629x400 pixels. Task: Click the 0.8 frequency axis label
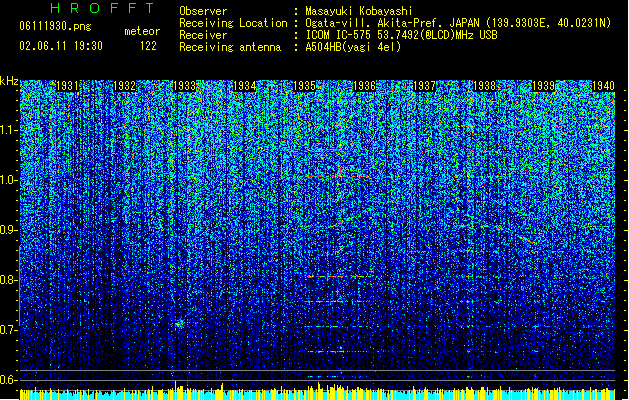(9, 280)
